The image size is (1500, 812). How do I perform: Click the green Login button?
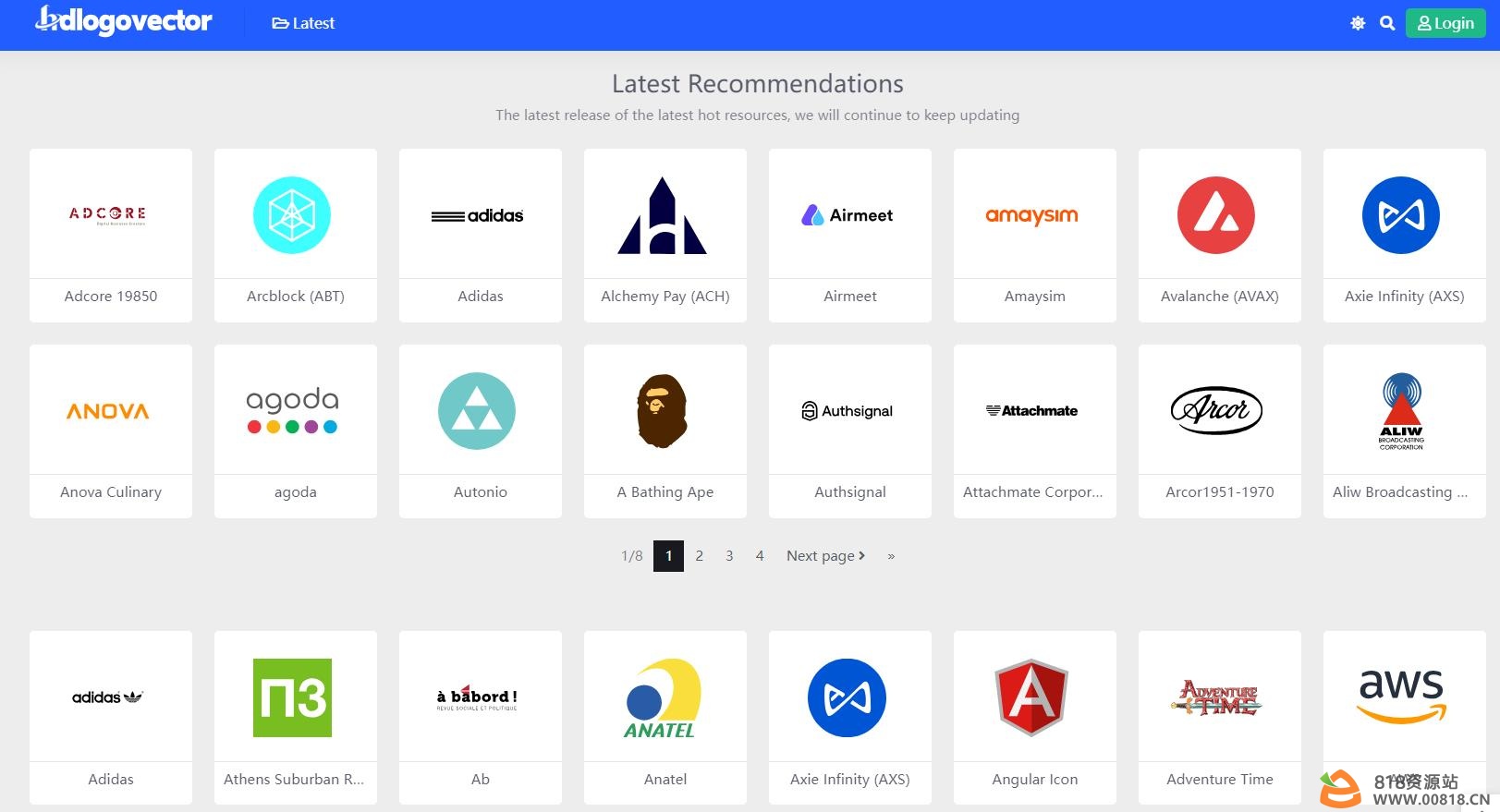coord(1445,23)
